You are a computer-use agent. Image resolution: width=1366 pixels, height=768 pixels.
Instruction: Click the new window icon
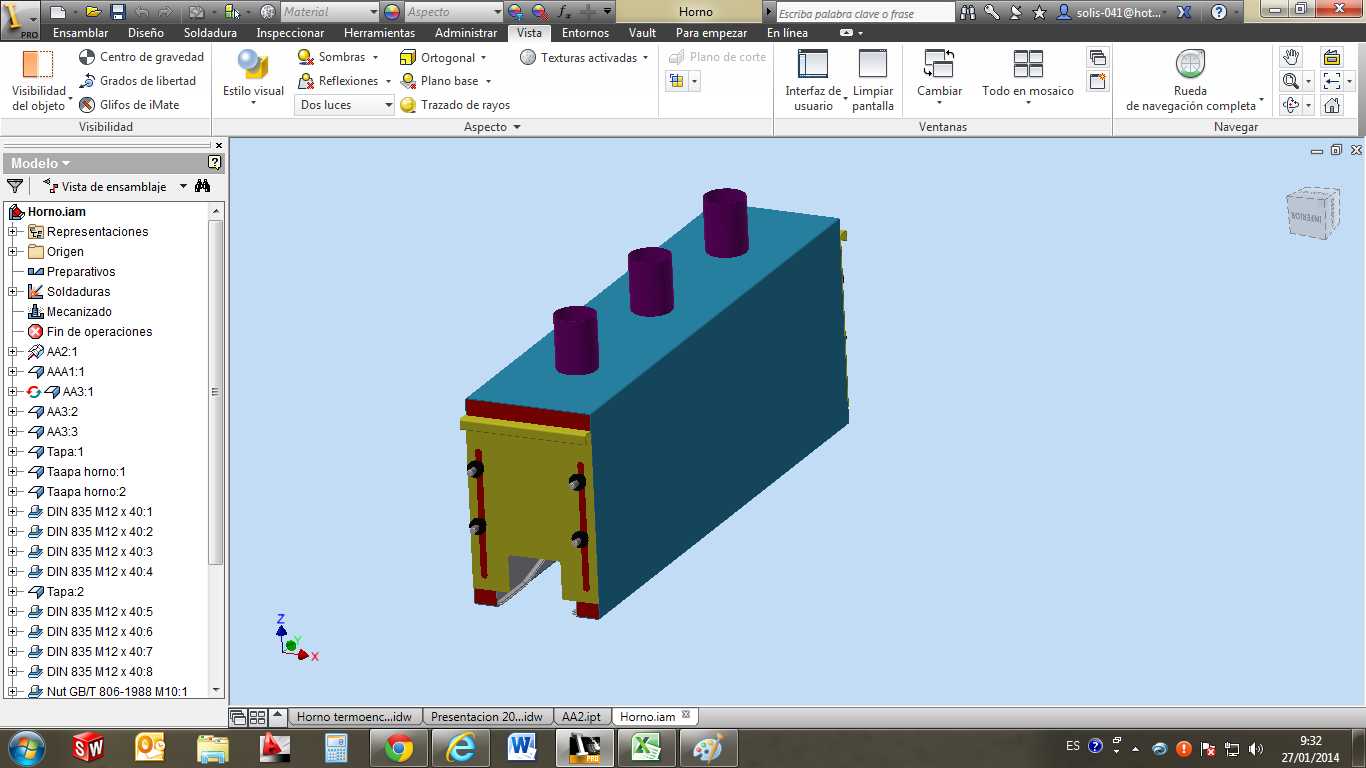tap(1098, 81)
